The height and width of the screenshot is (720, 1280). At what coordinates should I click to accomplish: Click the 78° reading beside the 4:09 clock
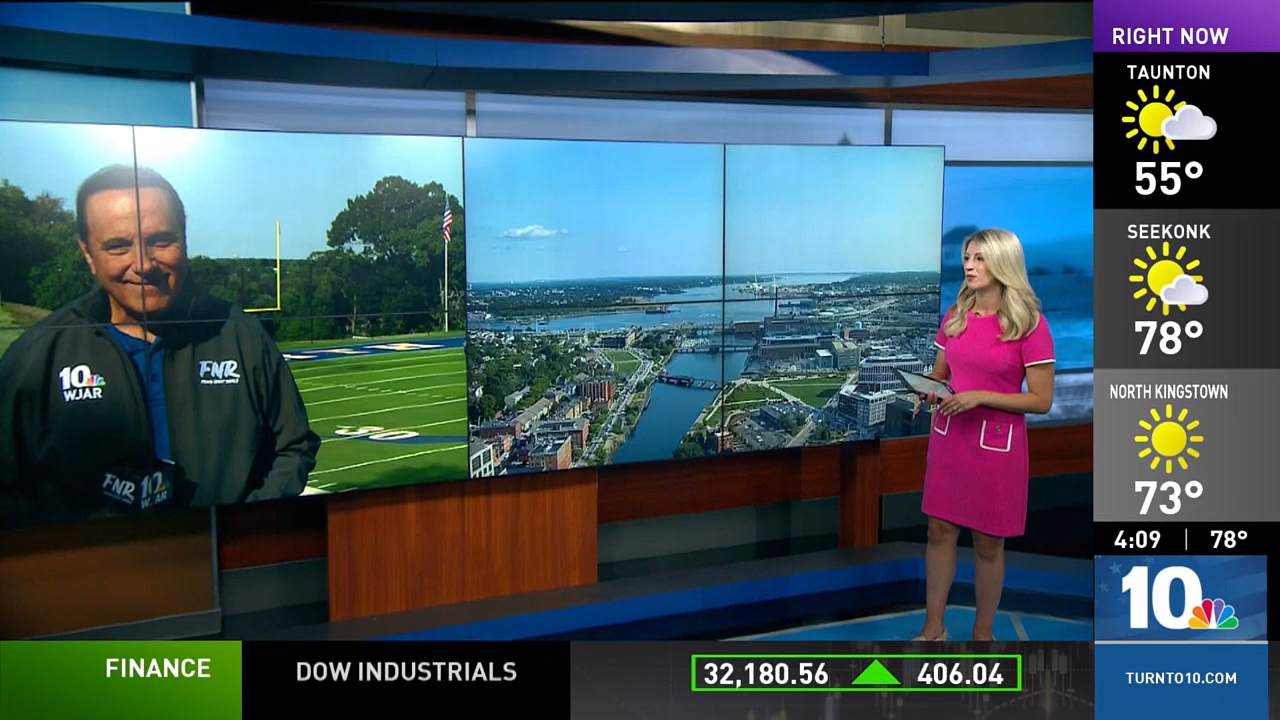click(1229, 540)
